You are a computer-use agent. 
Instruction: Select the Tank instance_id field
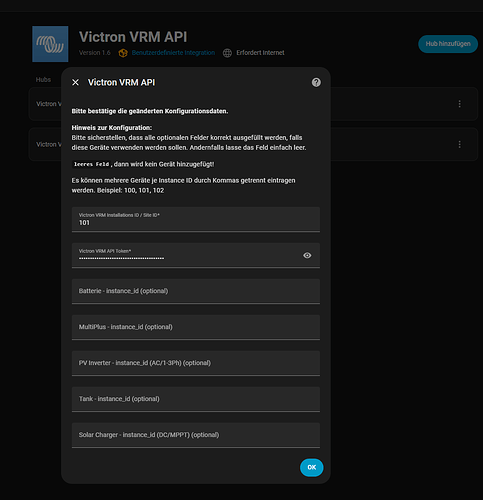196,399
